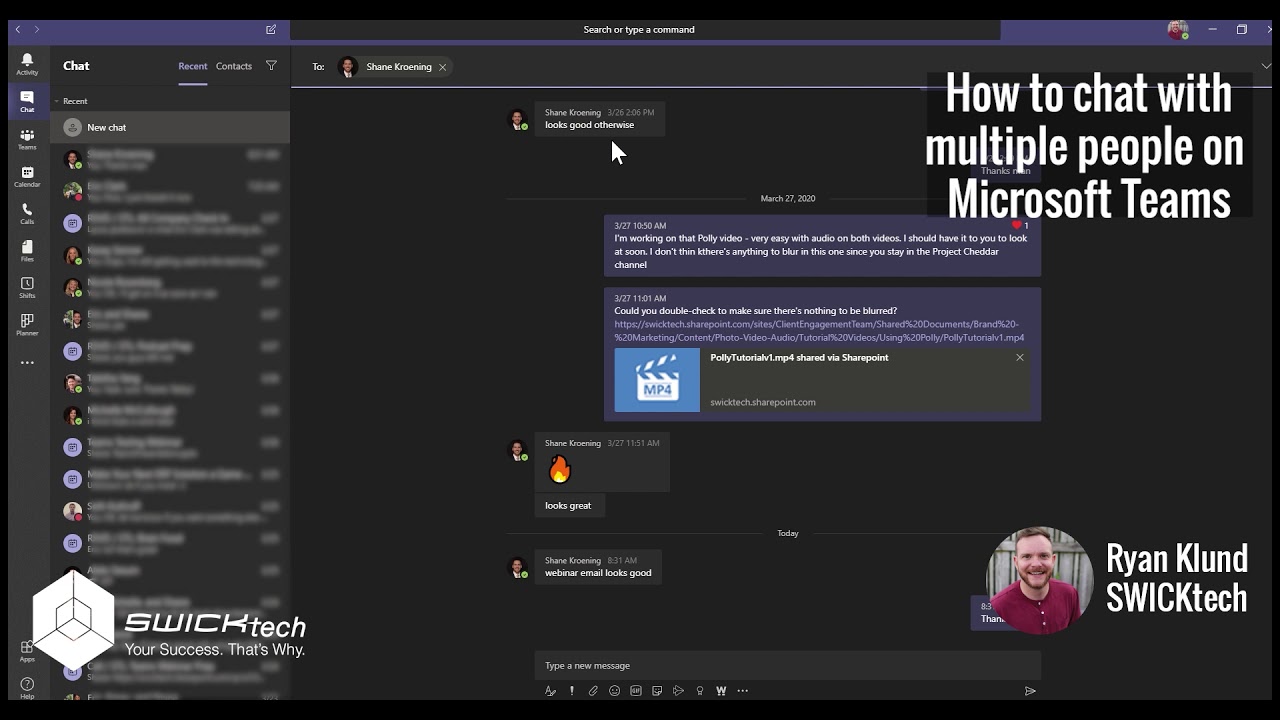Open the sticker picker
Viewport: 1280px width, 720px height.
pos(657,690)
